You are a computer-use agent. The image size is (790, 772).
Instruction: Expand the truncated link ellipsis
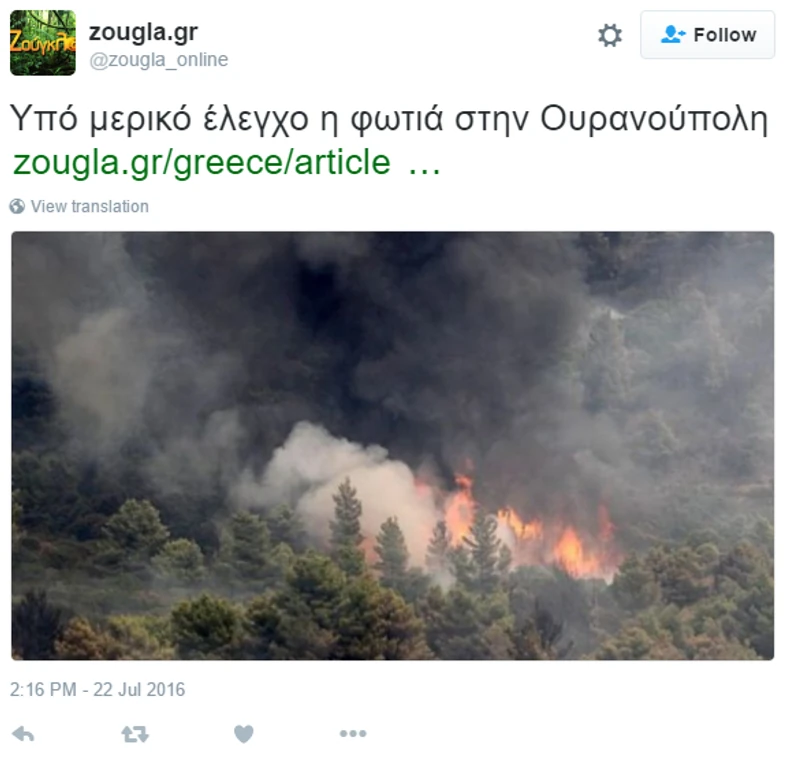424,162
